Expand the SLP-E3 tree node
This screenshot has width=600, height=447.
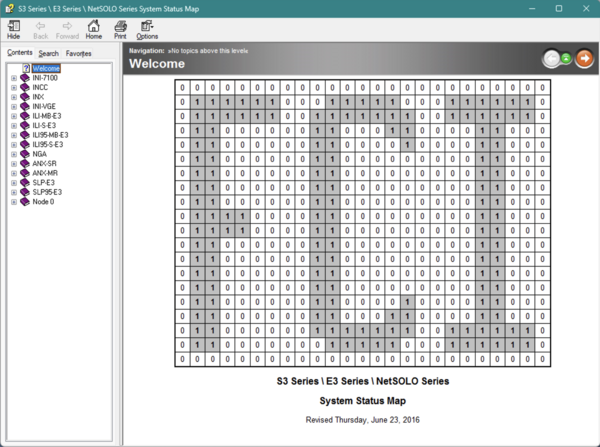point(14,183)
